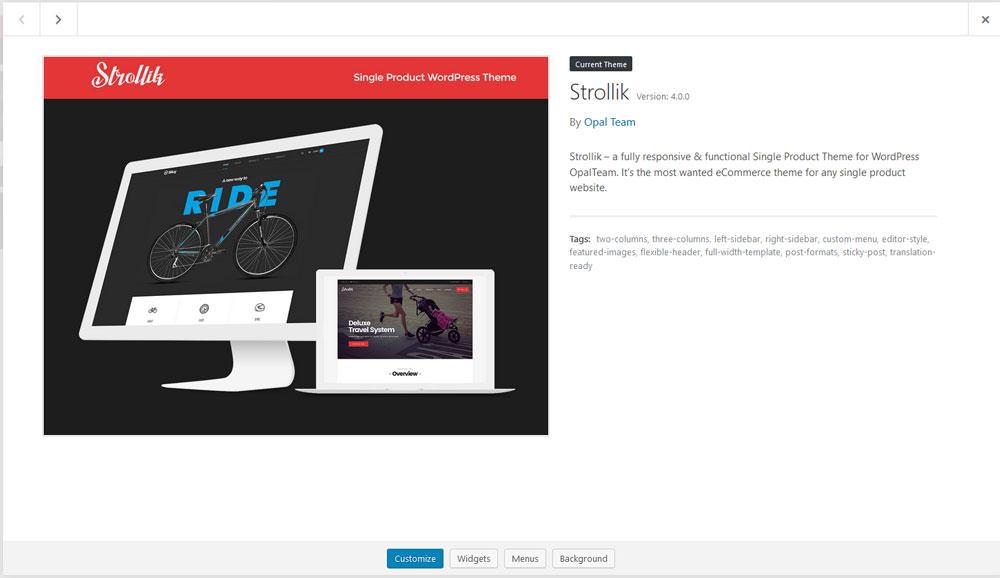This screenshot has height=578, width=1000.
Task: Click the Tags list text
Action: (750, 252)
